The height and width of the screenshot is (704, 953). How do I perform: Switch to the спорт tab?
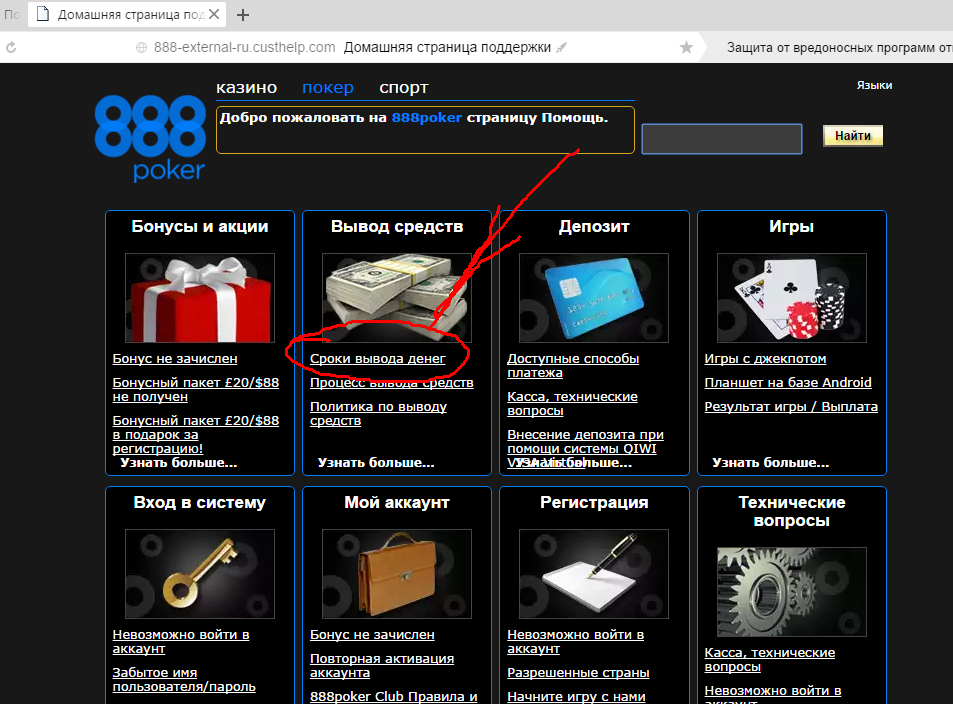point(404,88)
